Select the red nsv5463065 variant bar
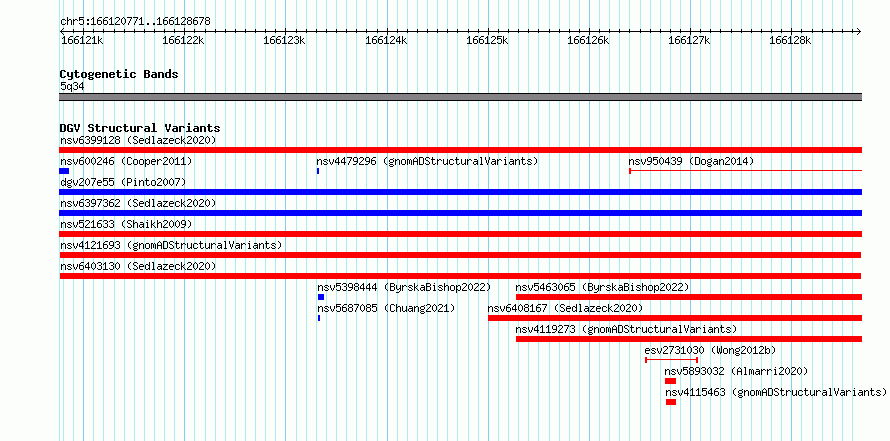This screenshot has width=890, height=441. (x=689, y=297)
